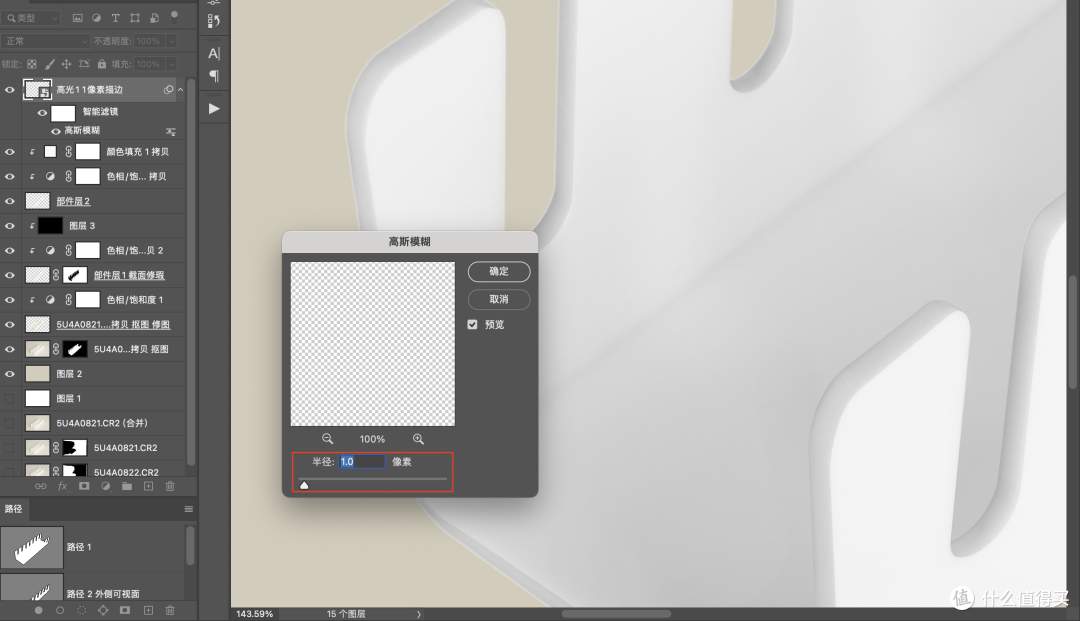Hide the 图层 3 layer
Image resolution: width=1080 pixels, height=621 pixels.
tap(10, 226)
